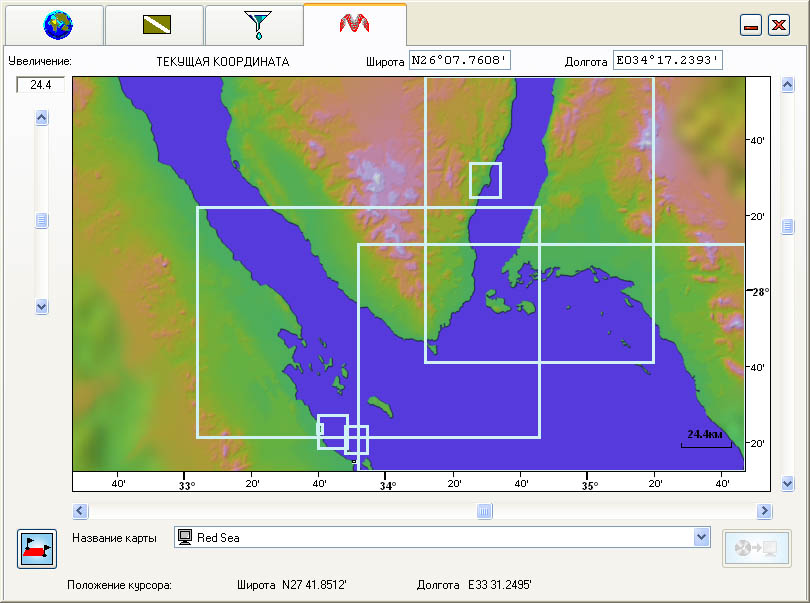The height and width of the screenshot is (603, 810).
Task: Click the Долгота longitude coordinate field
Action: (x=667, y=61)
